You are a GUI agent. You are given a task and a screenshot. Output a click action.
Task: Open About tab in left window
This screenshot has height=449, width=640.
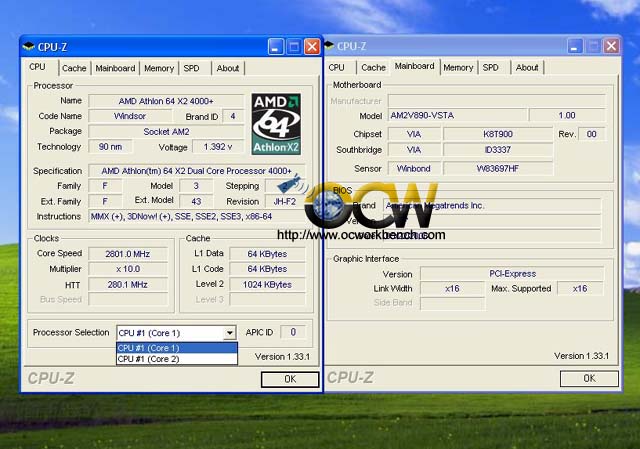pyautogui.click(x=228, y=68)
